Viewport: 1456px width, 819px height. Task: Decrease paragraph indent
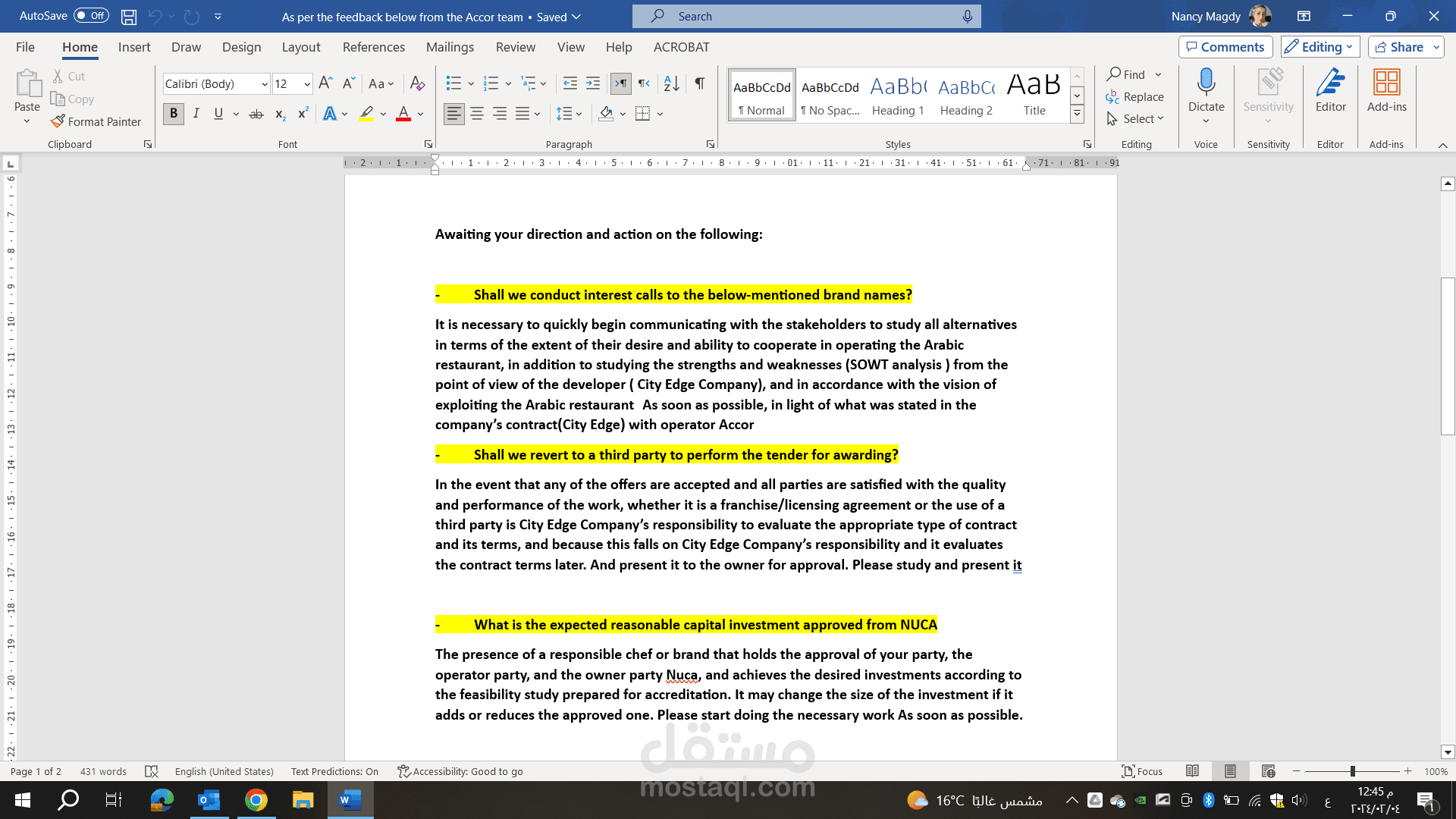click(570, 83)
